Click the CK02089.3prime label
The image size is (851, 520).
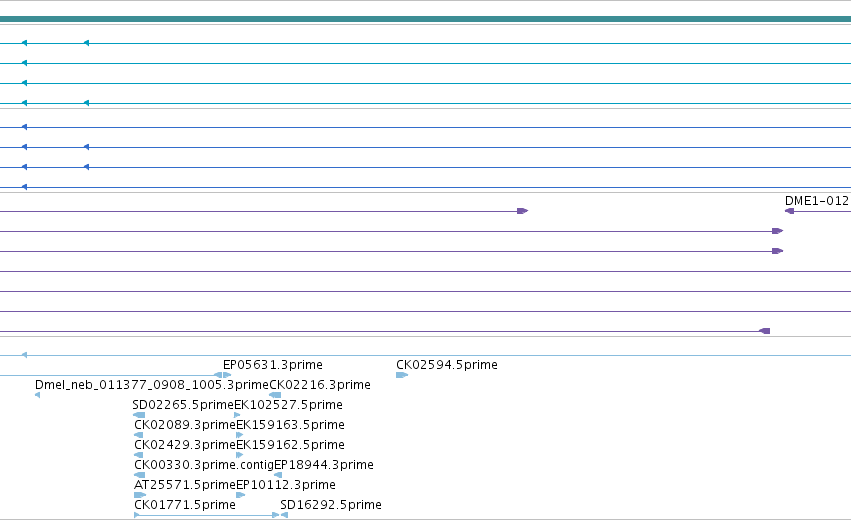click(x=185, y=425)
